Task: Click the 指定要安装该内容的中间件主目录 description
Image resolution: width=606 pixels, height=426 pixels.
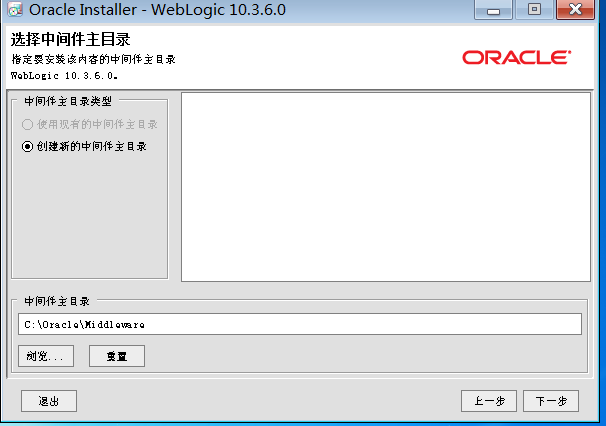Action: coord(94,59)
